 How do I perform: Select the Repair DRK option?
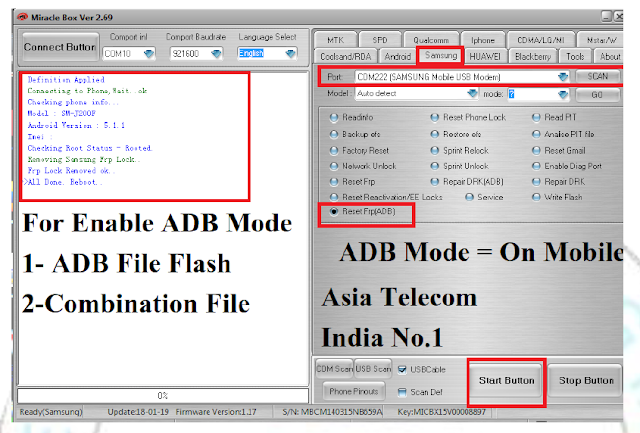pyautogui.click(x=536, y=182)
